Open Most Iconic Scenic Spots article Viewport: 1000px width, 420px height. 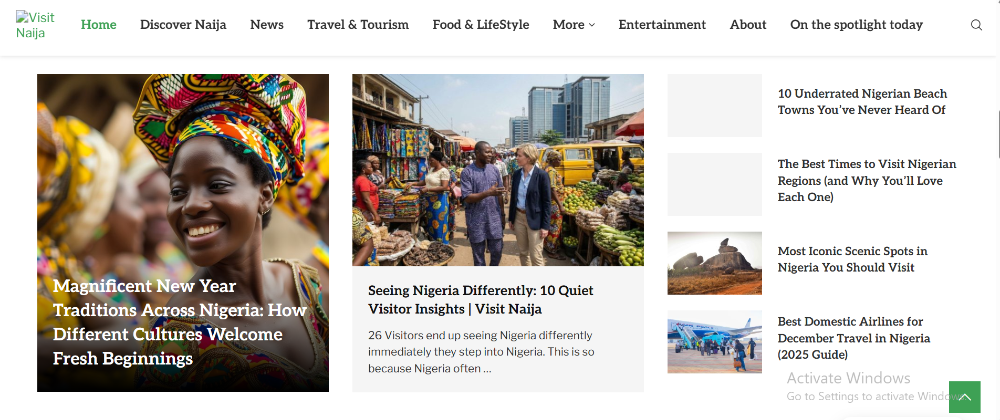(x=852, y=259)
